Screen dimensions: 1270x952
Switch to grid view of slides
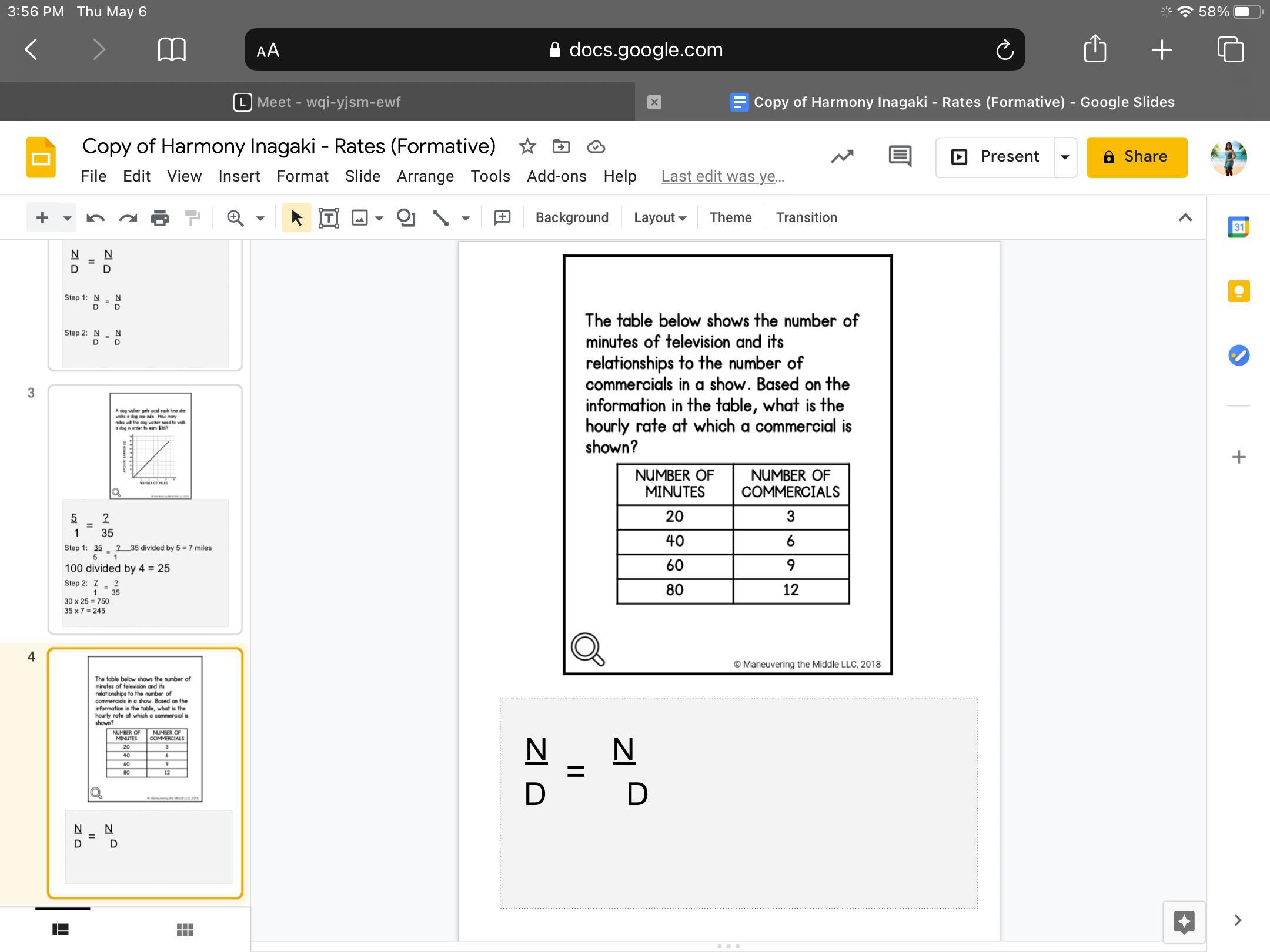click(x=185, y=930)
